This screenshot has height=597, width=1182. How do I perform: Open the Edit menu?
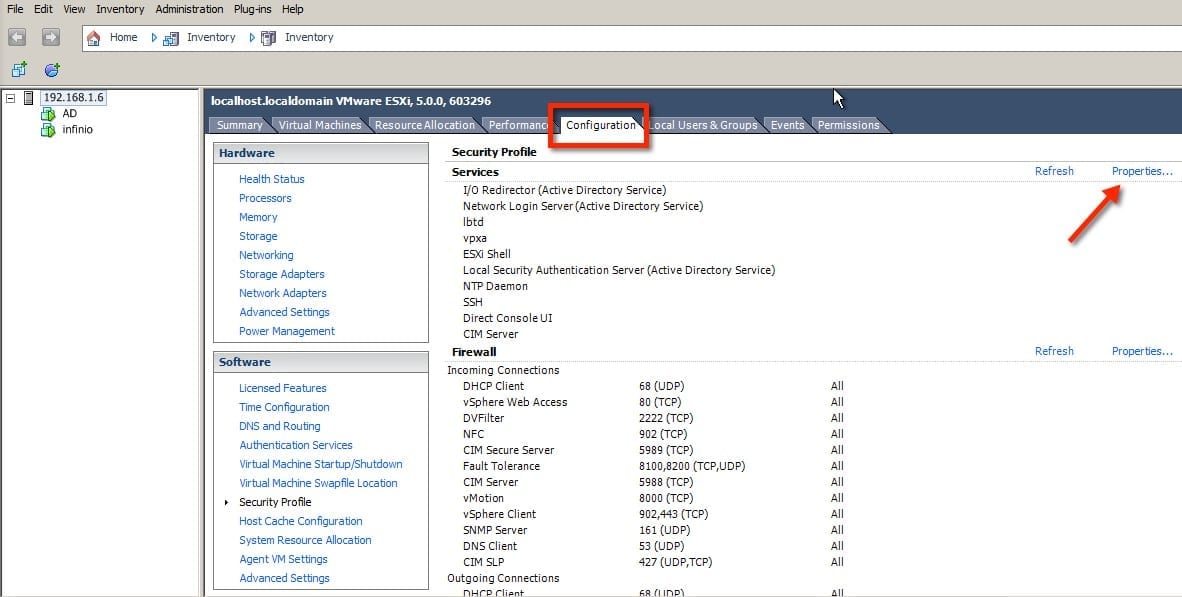click(x=43, y=9)
